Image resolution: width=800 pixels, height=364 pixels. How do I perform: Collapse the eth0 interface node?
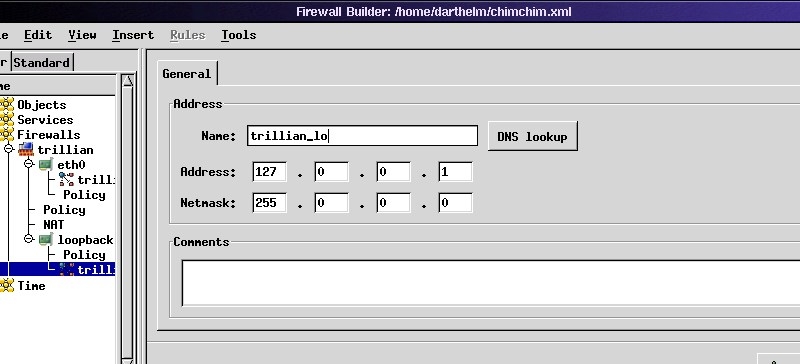point(29,164)
